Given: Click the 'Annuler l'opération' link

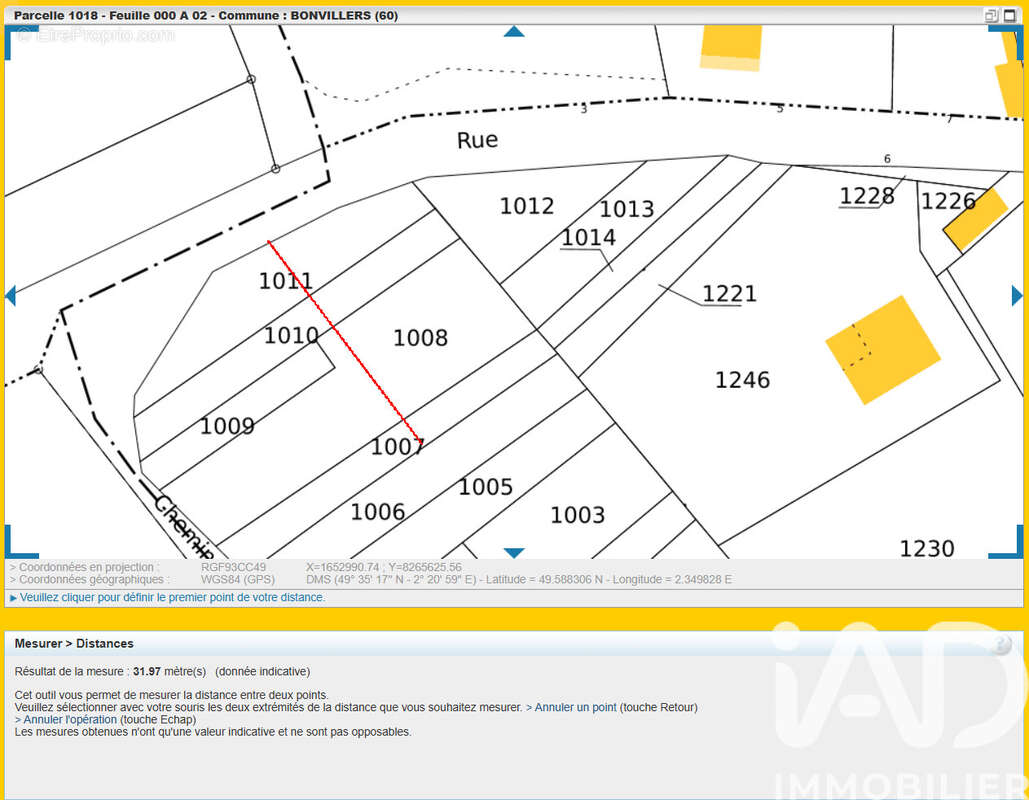Looking at the screenshot, I should (x=66, y=719).
